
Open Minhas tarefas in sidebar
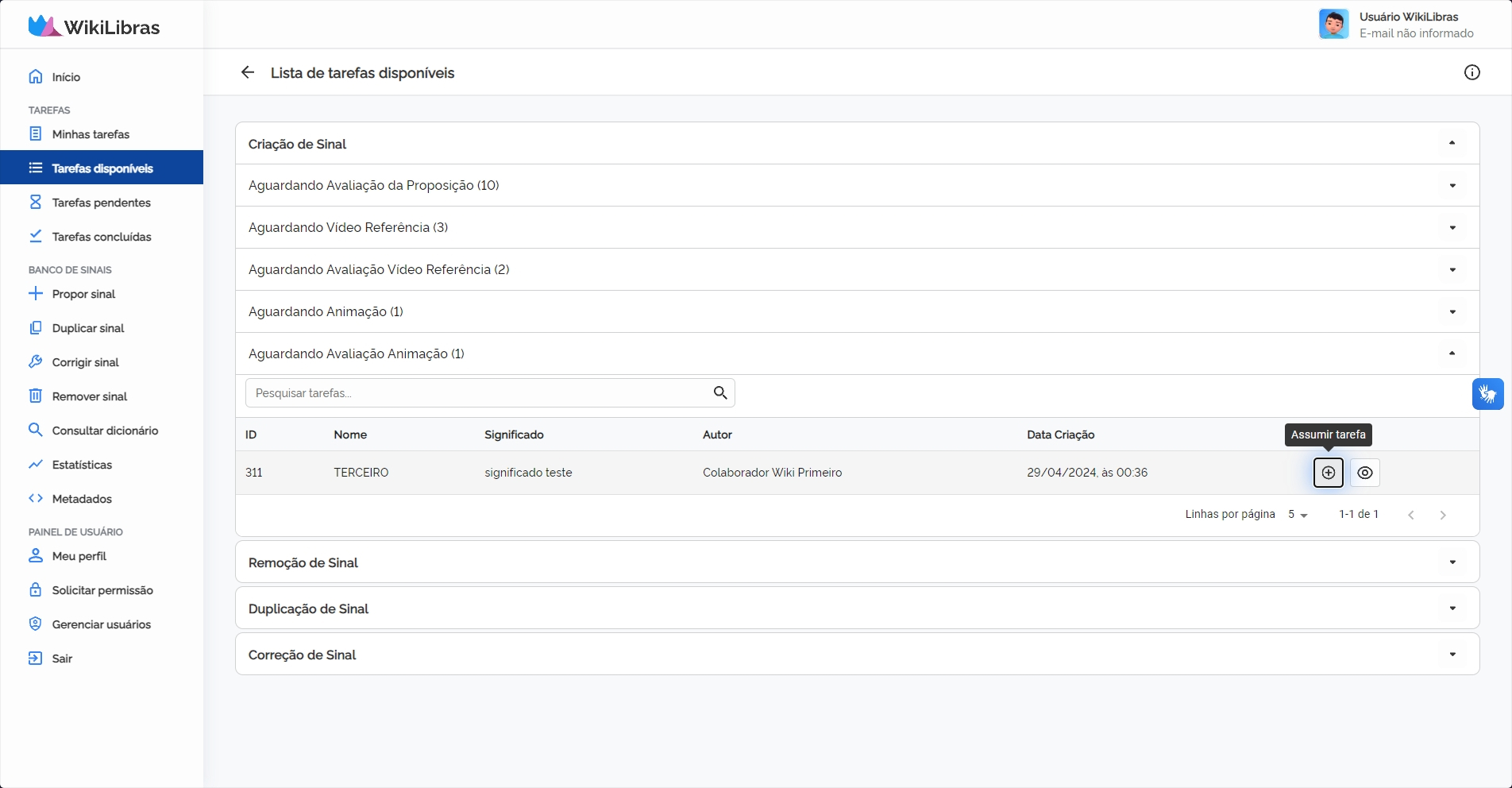tap(91, 134)
